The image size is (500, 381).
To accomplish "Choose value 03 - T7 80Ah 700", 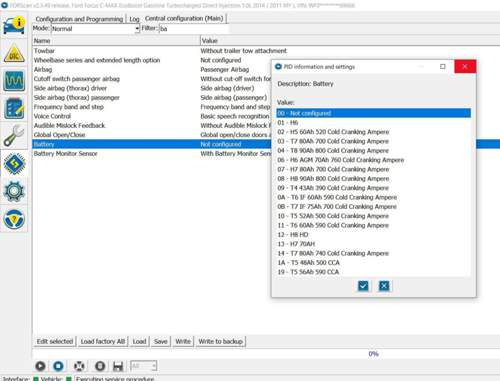I will (x=373, y=141).
